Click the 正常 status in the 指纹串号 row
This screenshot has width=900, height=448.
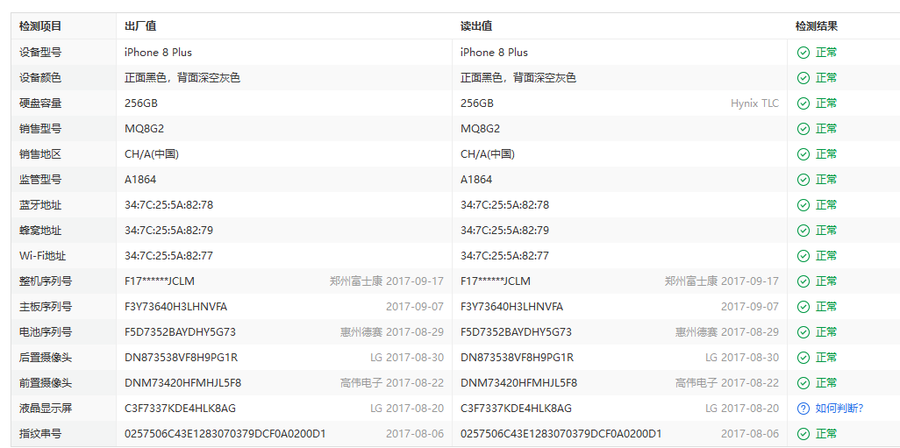tap(826, 434)
